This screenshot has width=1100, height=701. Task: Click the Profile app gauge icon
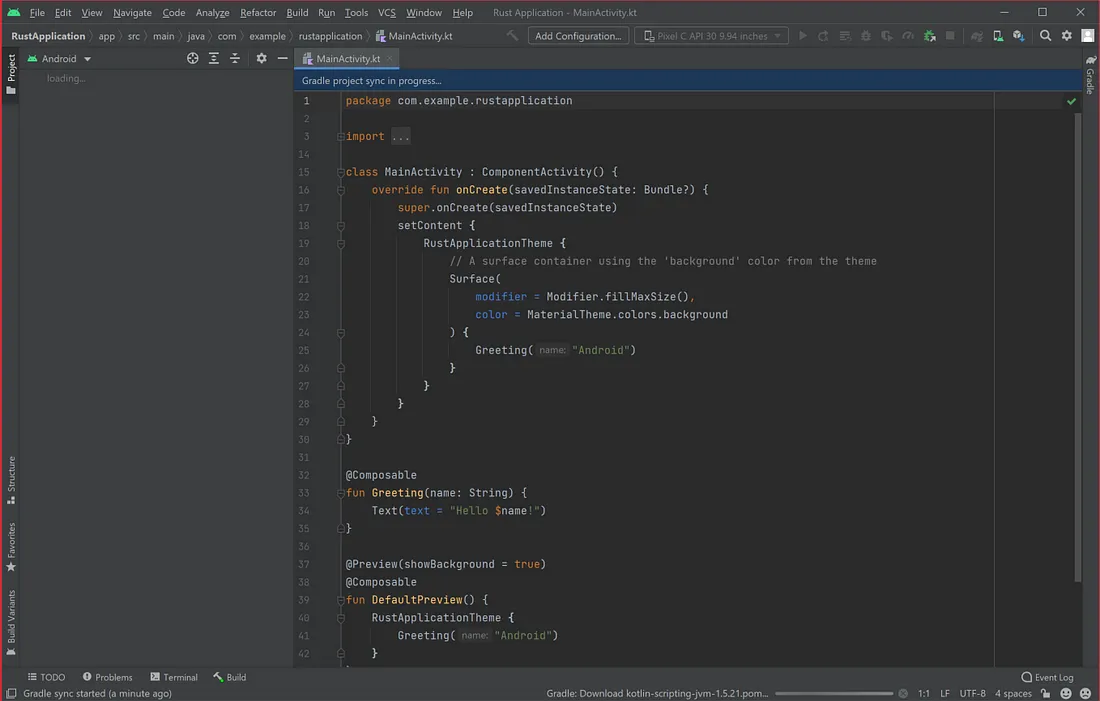(908, 36)
